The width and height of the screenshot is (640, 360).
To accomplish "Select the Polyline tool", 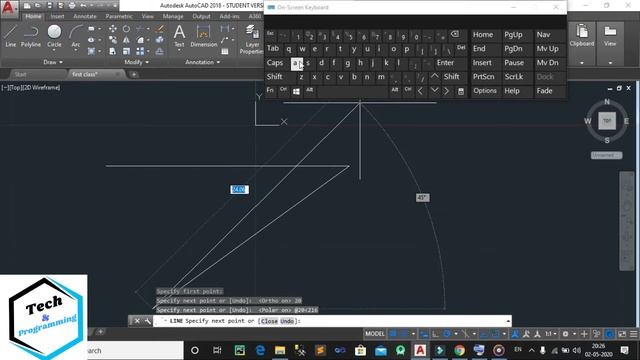I will 31,36.
